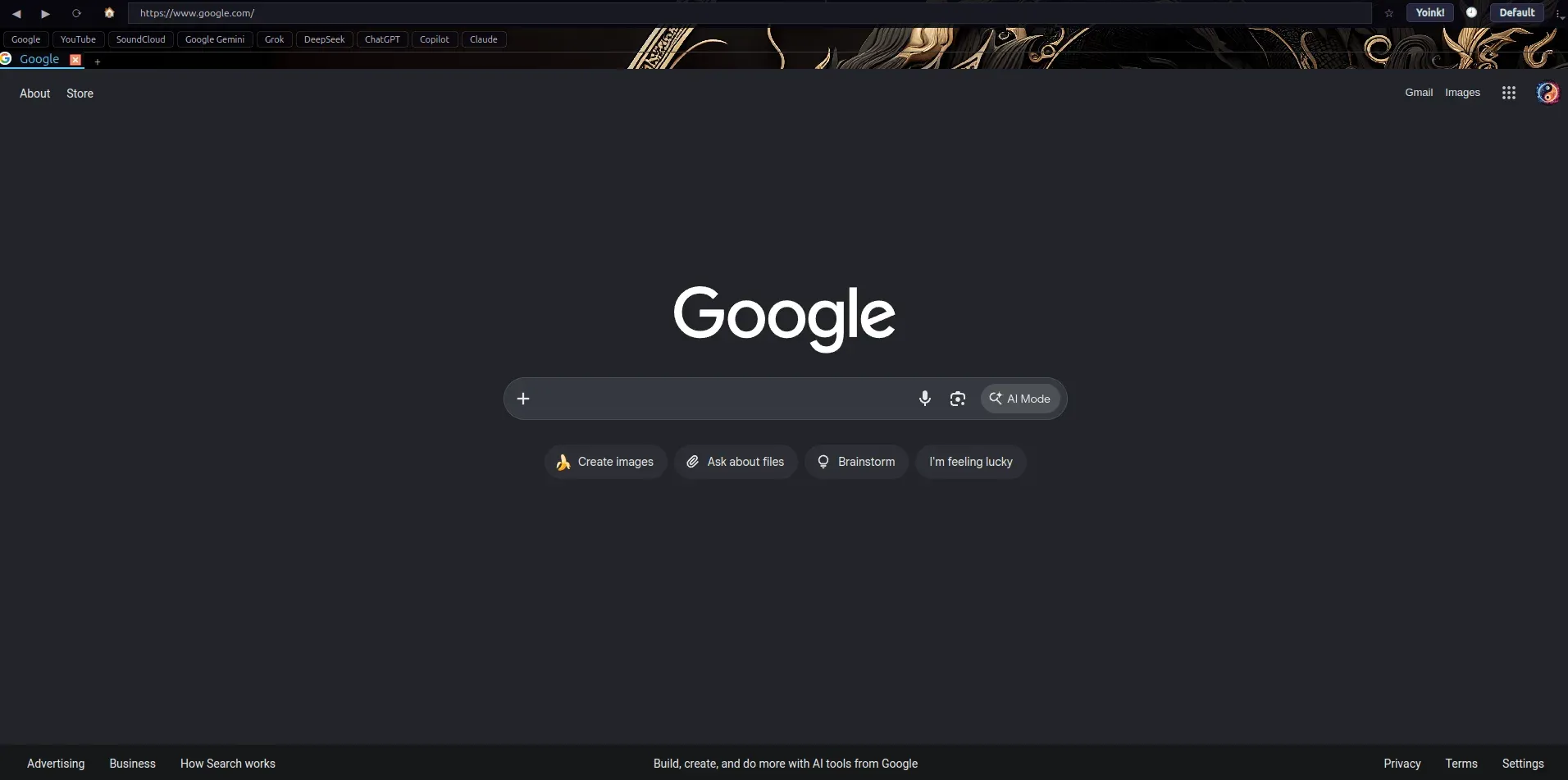Image resolution: width=1568 pixels, height=780 pixels.
Task: Open a new tab with plus icon
Action: coord(97,62)
